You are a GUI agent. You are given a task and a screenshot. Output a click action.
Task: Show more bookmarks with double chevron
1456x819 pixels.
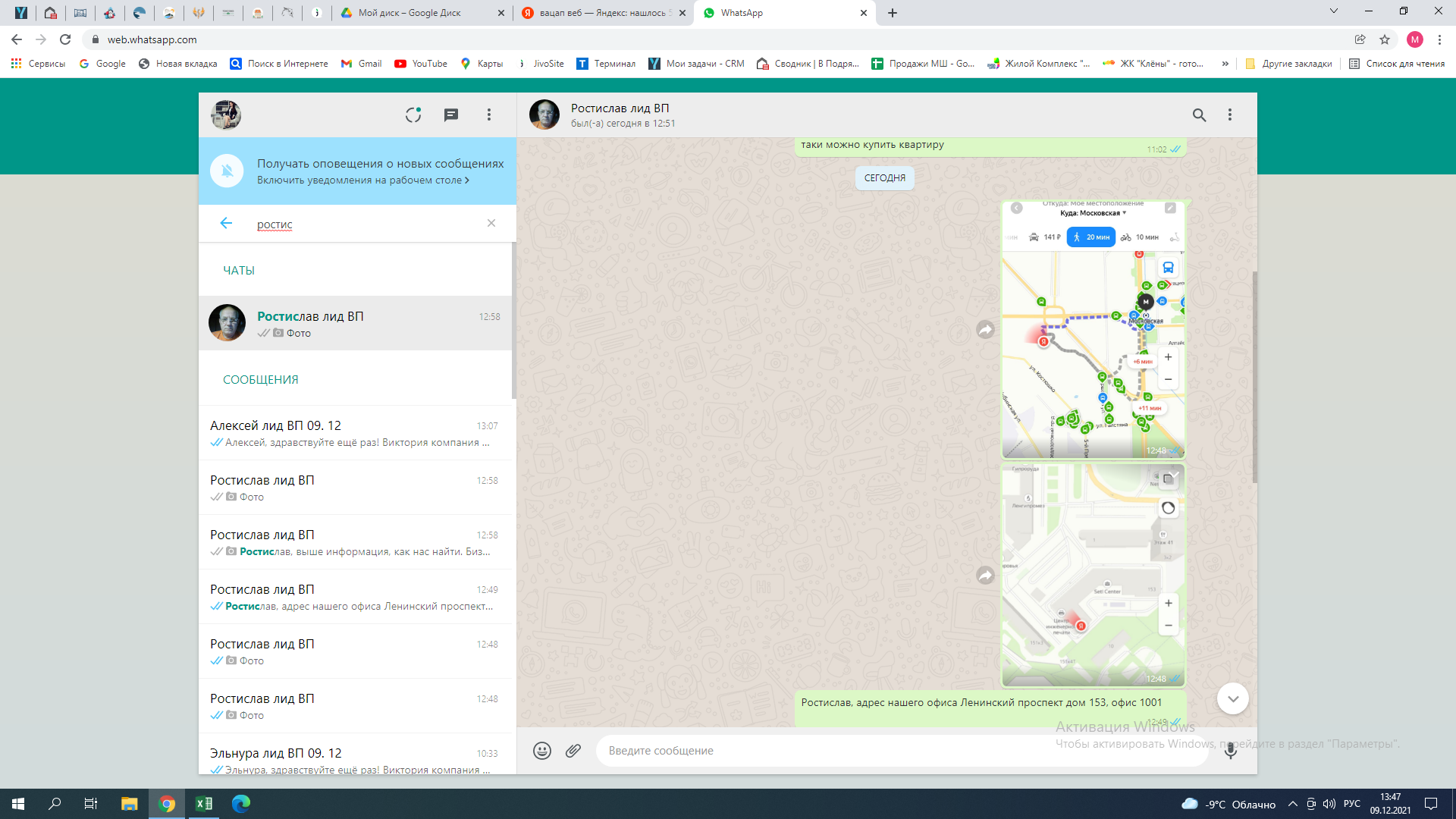pyautogui.click(x=1225, y=64)
